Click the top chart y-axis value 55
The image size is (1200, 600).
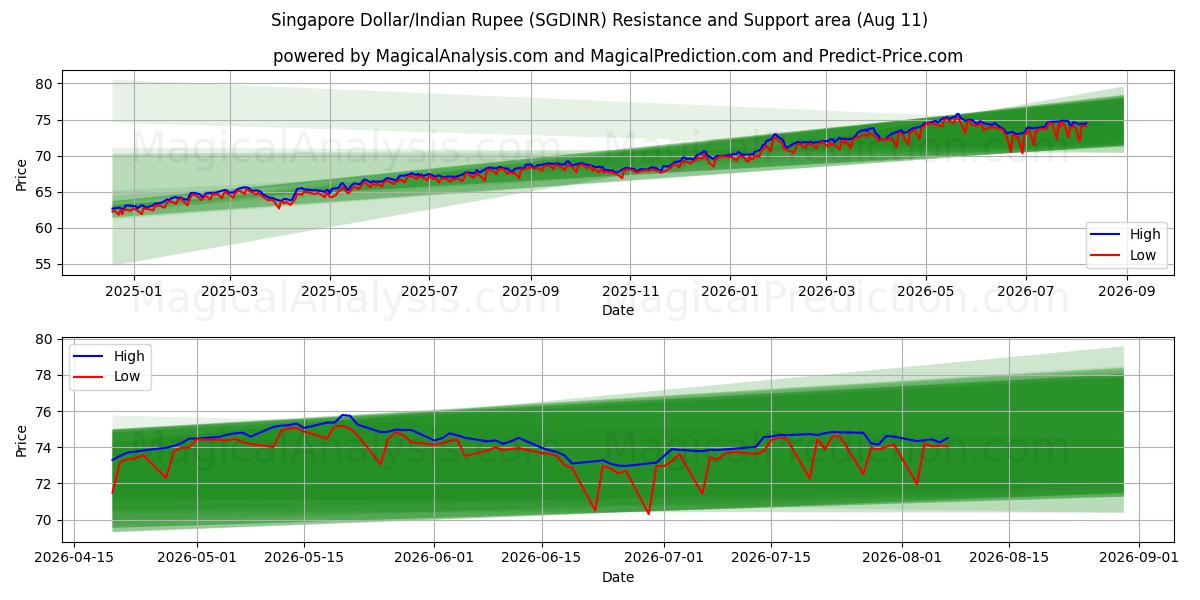pyautogui.click(x=44, y=265)
